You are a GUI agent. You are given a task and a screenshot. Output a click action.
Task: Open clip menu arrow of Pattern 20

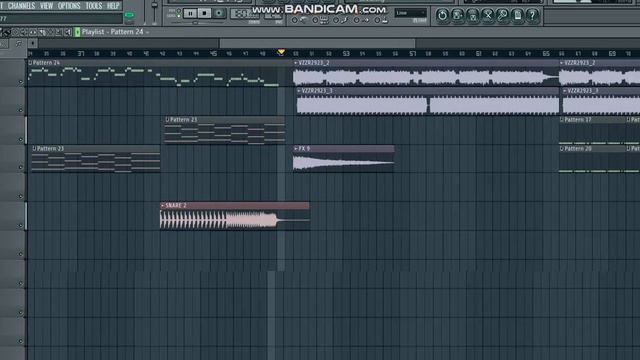[562, 149]
